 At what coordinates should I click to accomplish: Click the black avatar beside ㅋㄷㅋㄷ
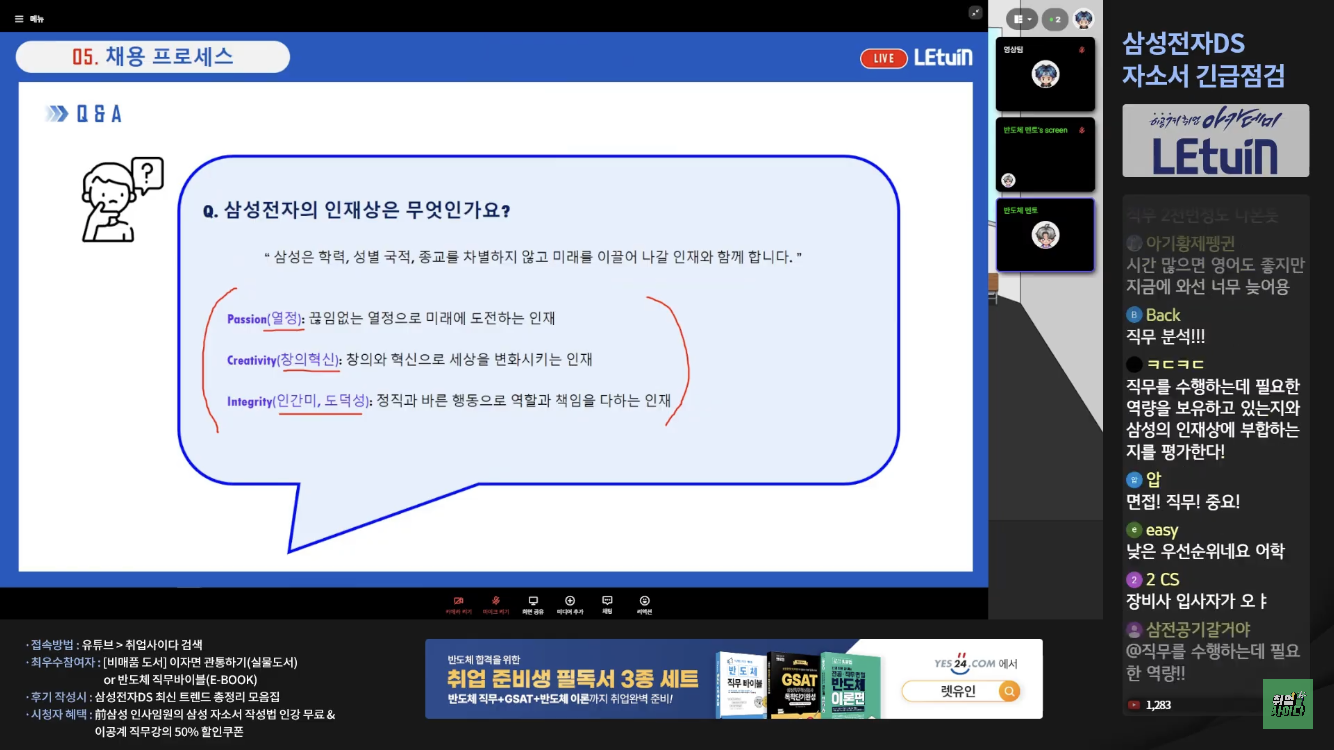tap(1134, 364)
